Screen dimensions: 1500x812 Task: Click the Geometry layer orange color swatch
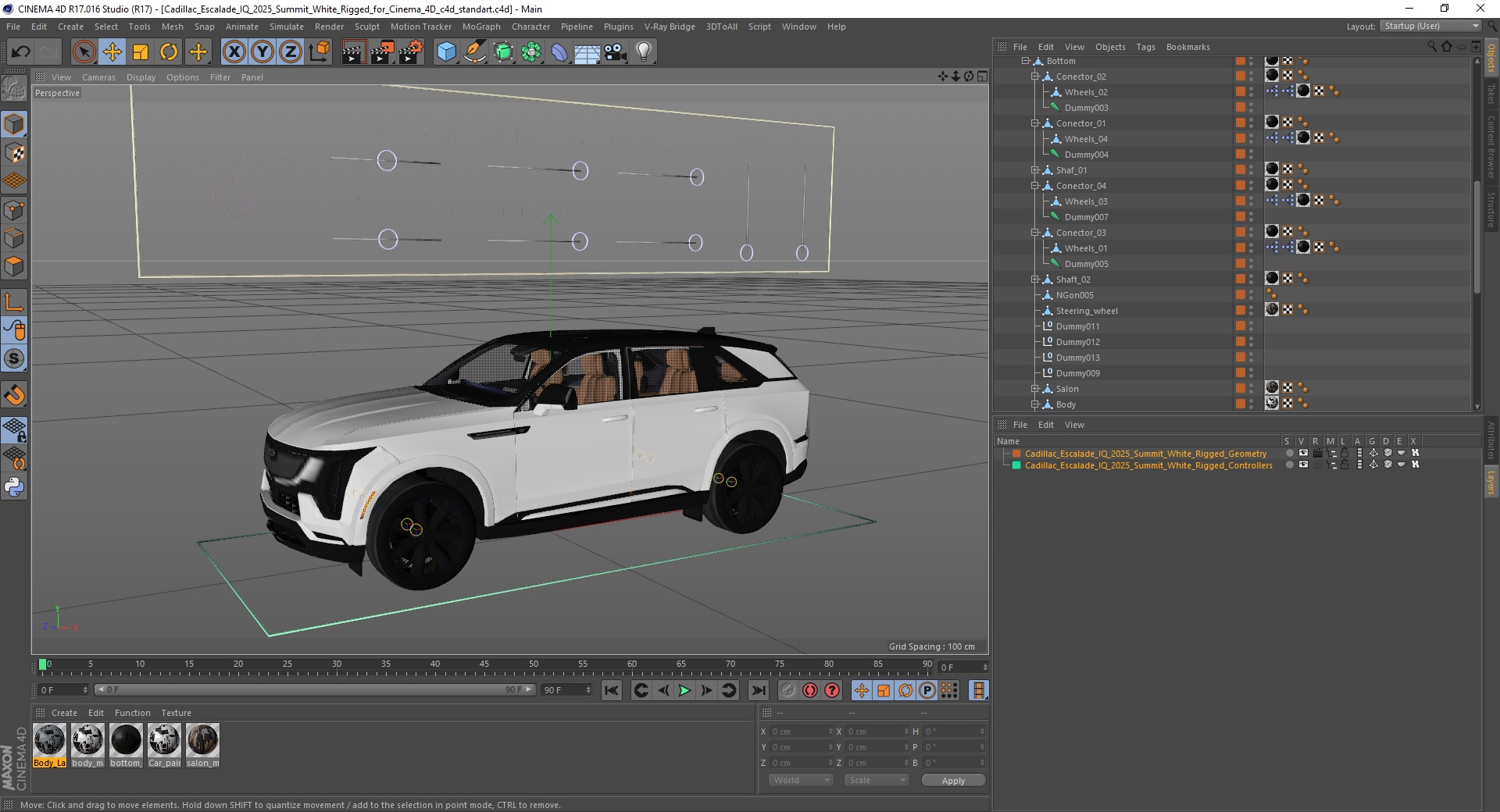coord(1016,454)
